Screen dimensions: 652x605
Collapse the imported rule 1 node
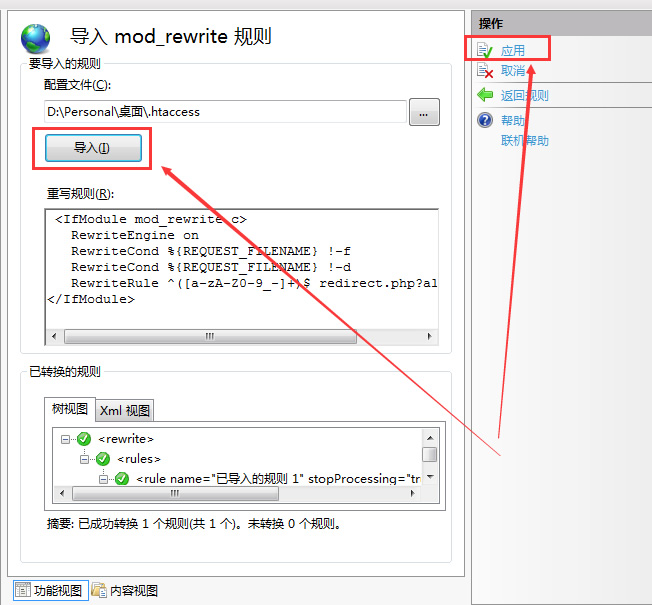[103, 479]
